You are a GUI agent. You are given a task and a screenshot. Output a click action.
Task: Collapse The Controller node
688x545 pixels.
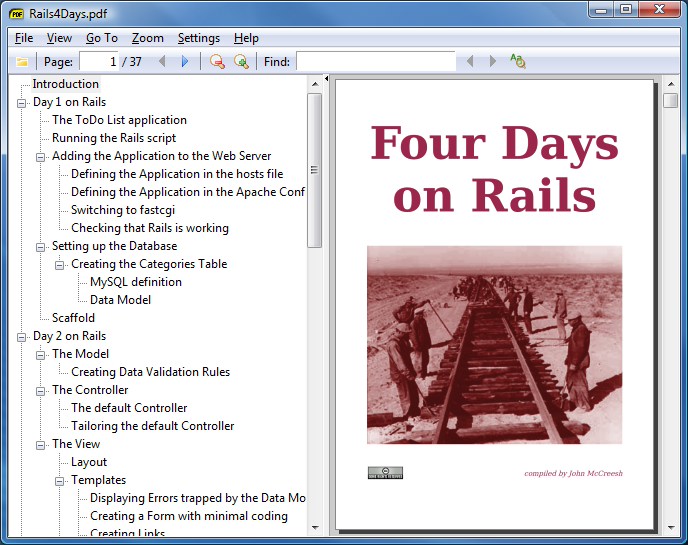coord(40,391)
